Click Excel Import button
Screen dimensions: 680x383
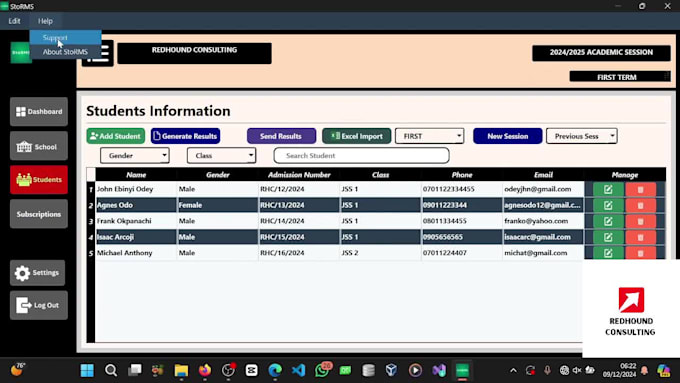pyautogui.click(x=356, y=136)
